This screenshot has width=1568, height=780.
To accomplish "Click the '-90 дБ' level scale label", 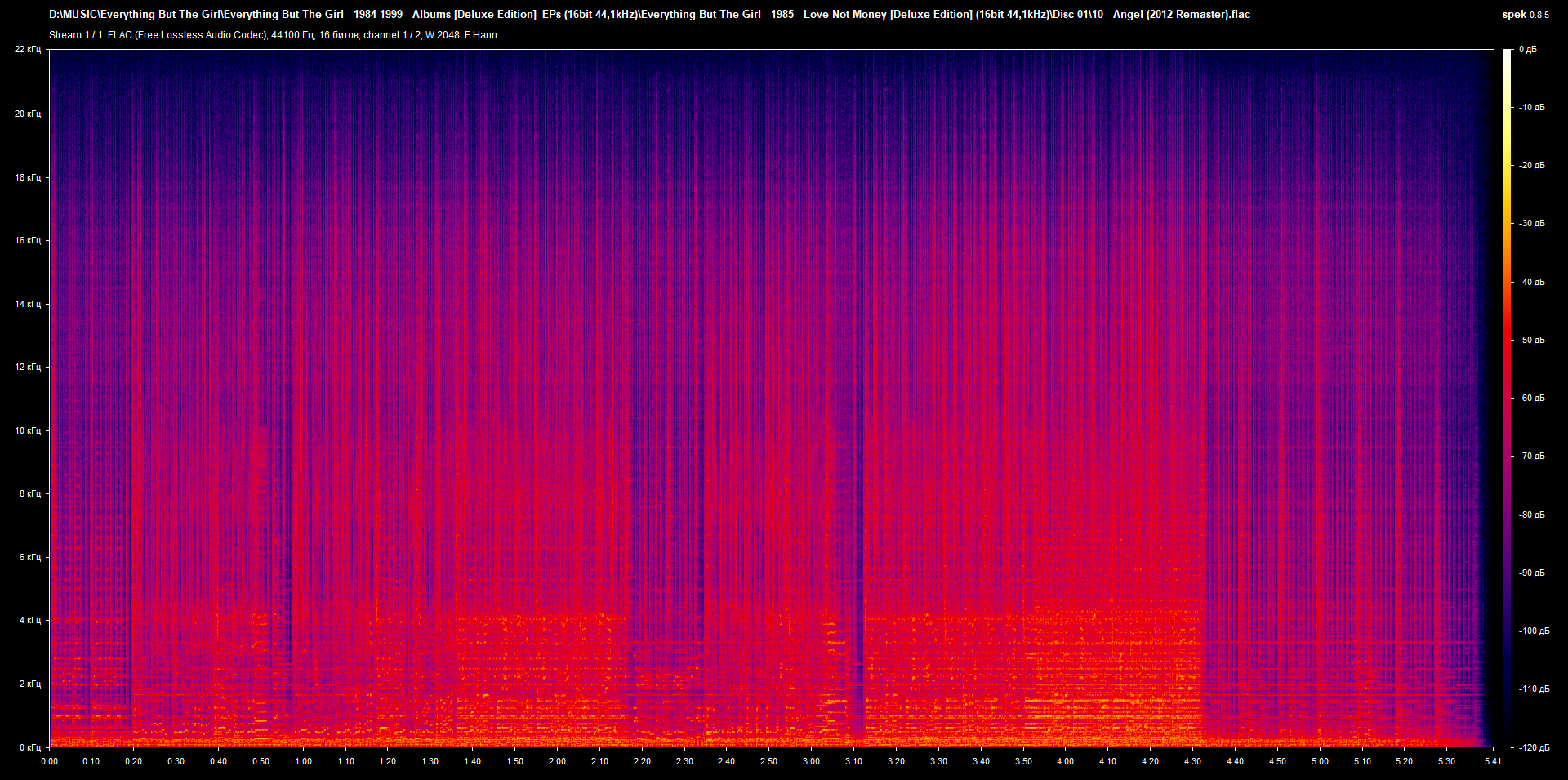I will tap(1531, 573).
